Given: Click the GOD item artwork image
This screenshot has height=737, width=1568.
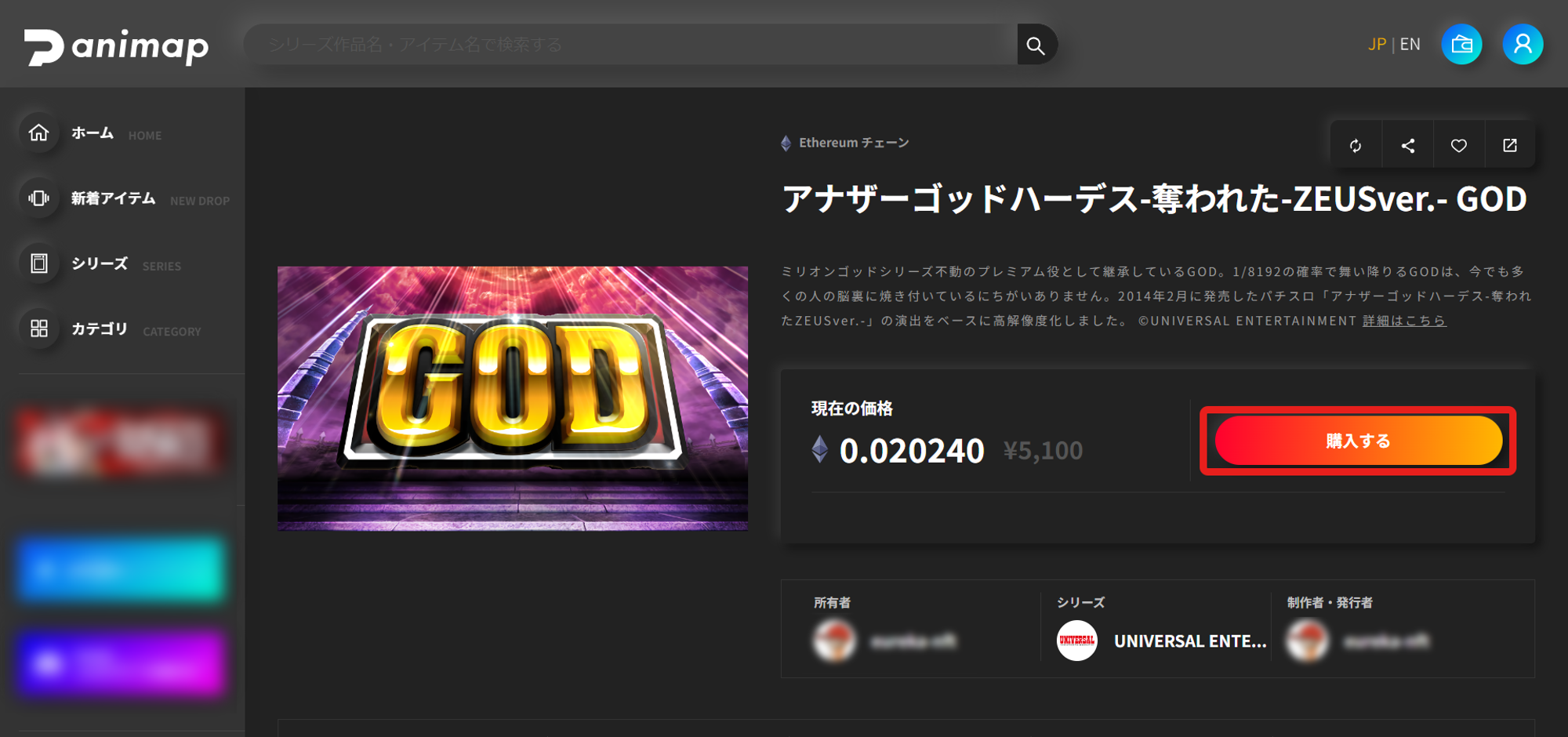Looking at the screenshot, I should pos(513,398).
